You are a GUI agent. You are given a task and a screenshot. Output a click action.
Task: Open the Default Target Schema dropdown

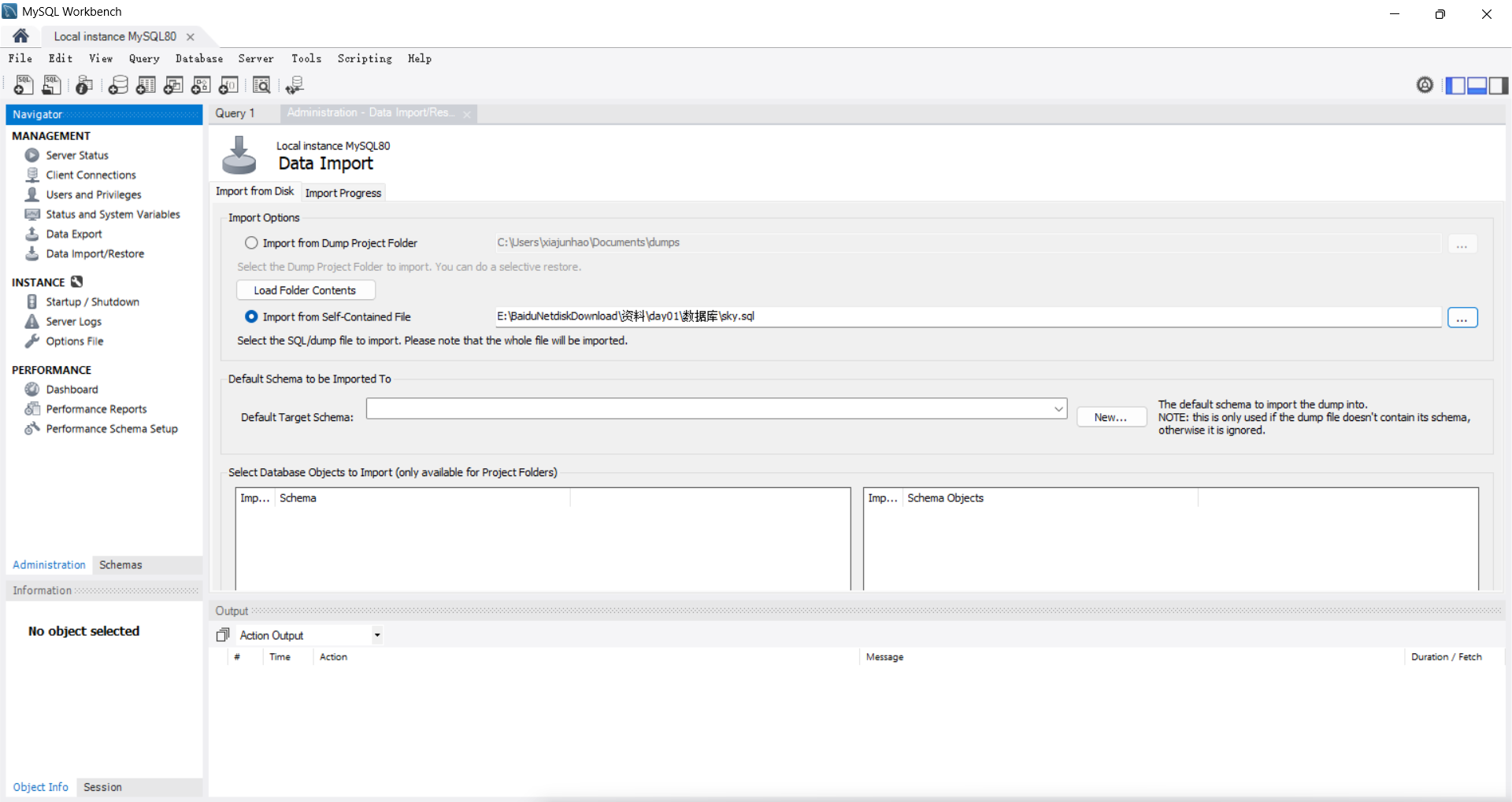point(1058,408)
